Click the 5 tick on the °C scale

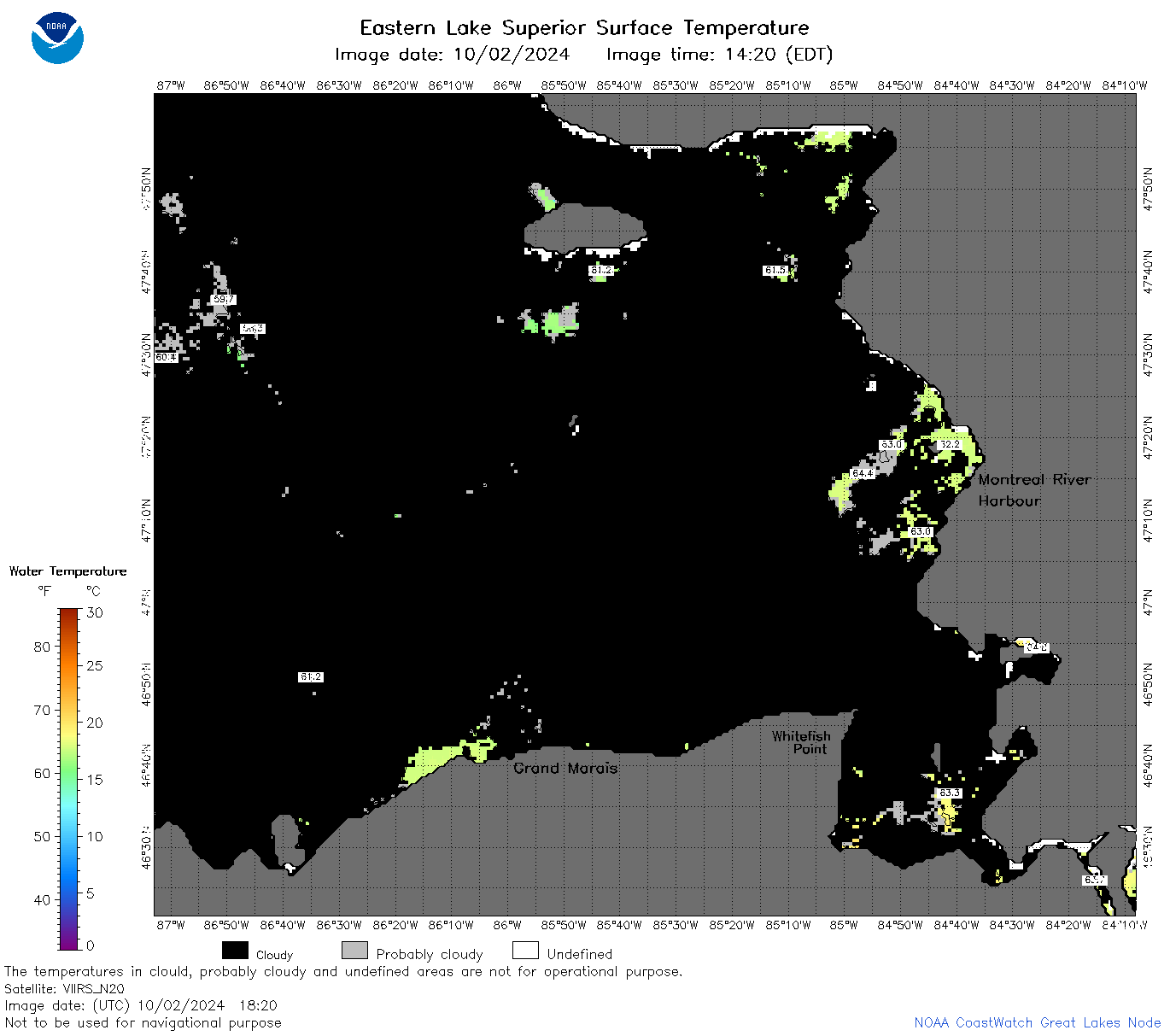[91, 893]
